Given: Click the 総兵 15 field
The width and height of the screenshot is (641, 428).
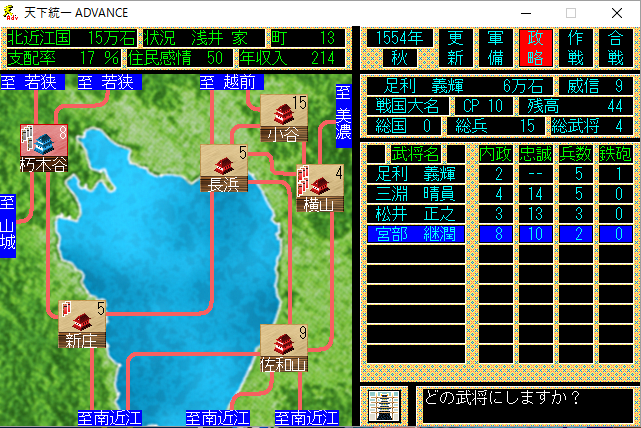Looking at the screenshot, I should [496, 126].
